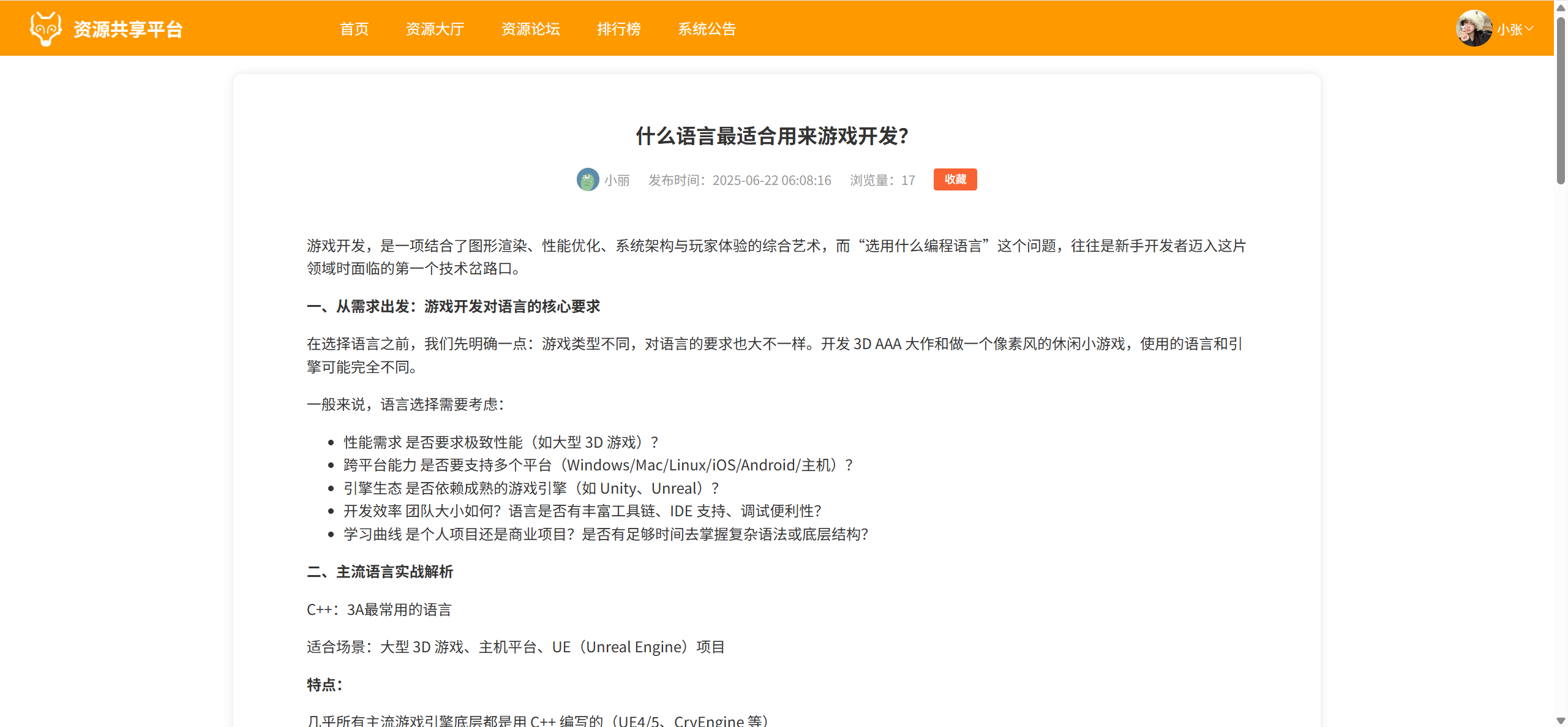
Task: Click the 资源共享平台 site title
Action: pos(128,29)
